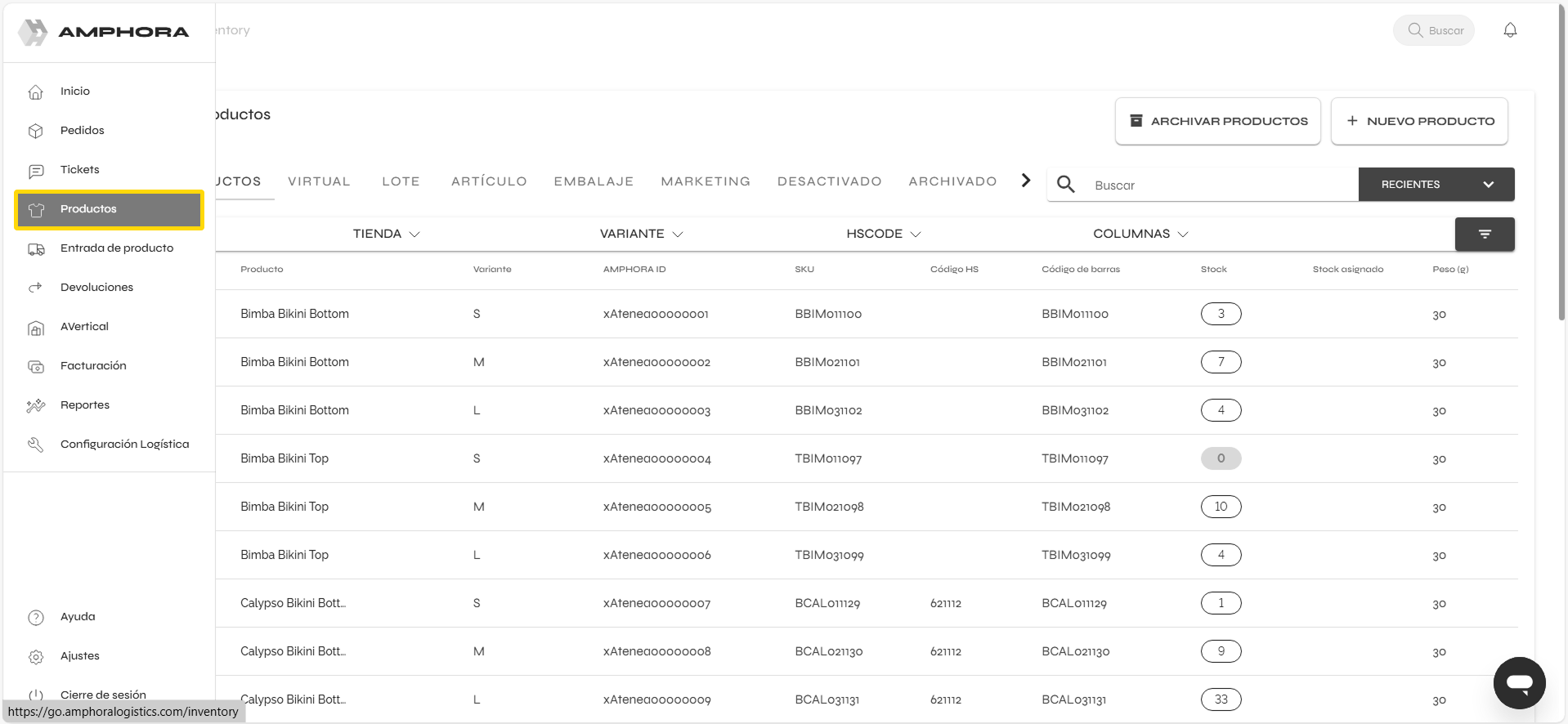Click the Pedidos box icon in sidebar
The image size is (1568, 724).
(x=36, y=131)
